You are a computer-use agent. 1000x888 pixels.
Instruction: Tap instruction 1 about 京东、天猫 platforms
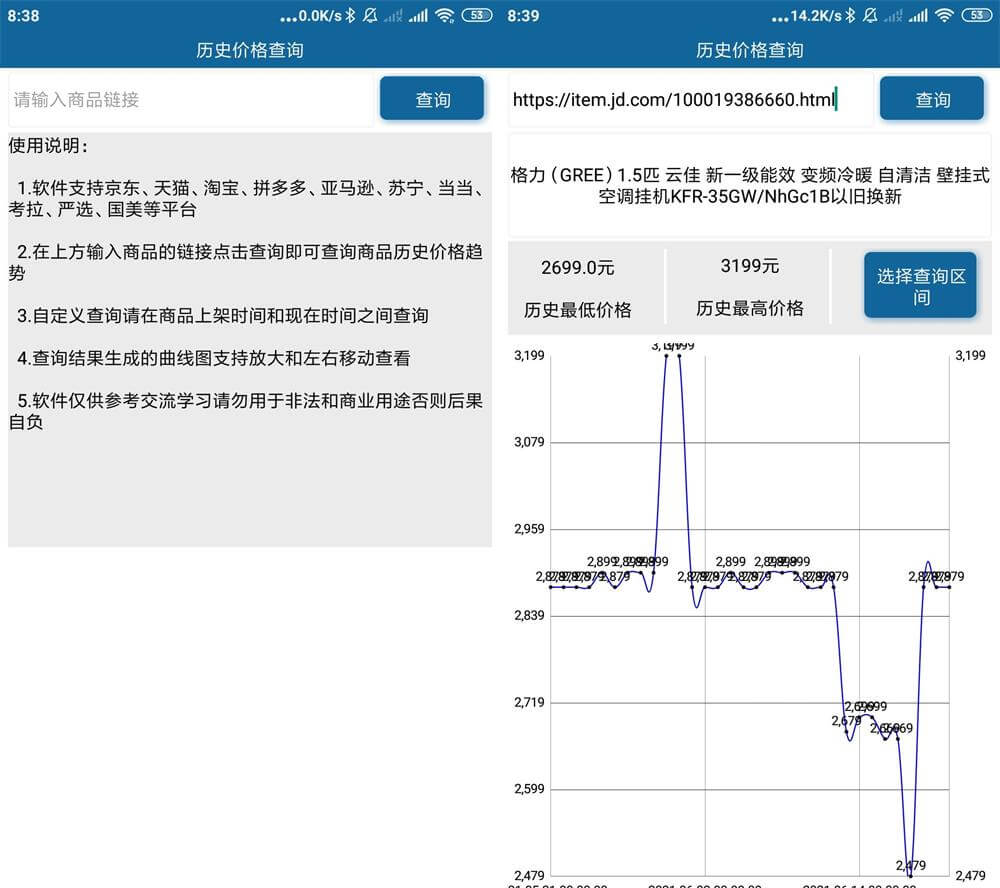pos(246,198)
